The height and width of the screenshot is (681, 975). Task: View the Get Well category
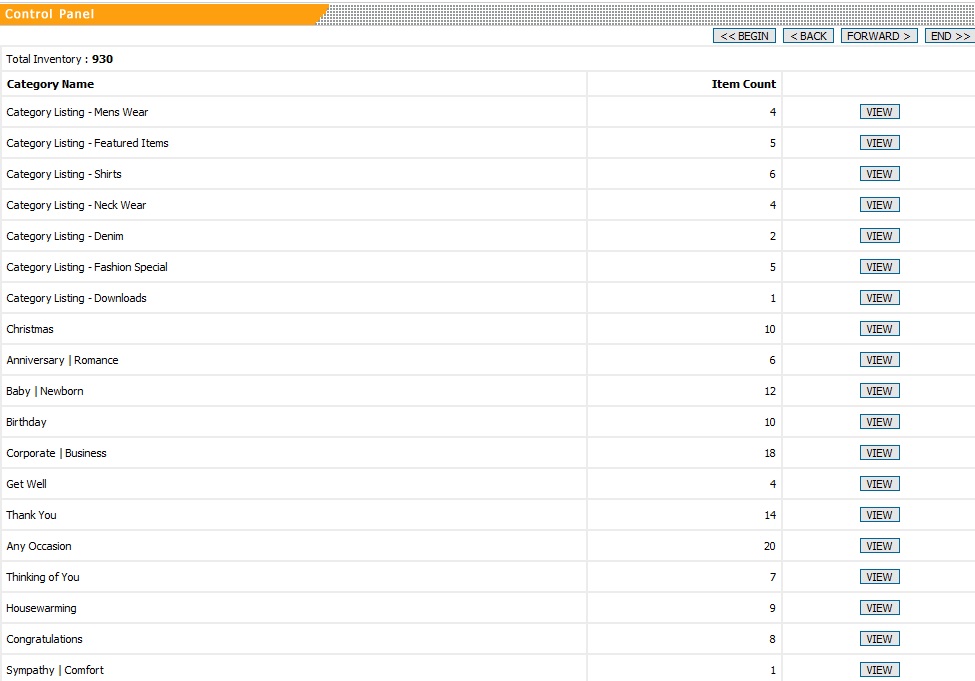879,484
